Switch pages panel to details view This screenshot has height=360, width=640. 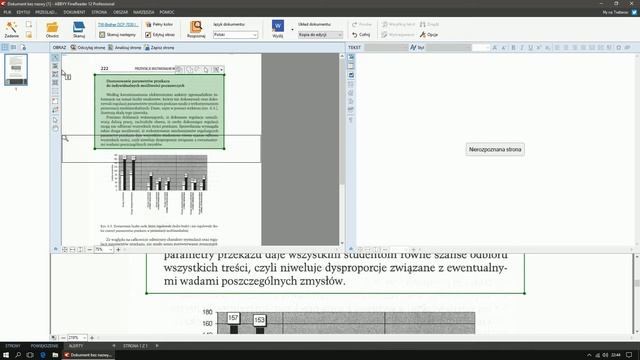pyautogui.click(x=14, y=47)
